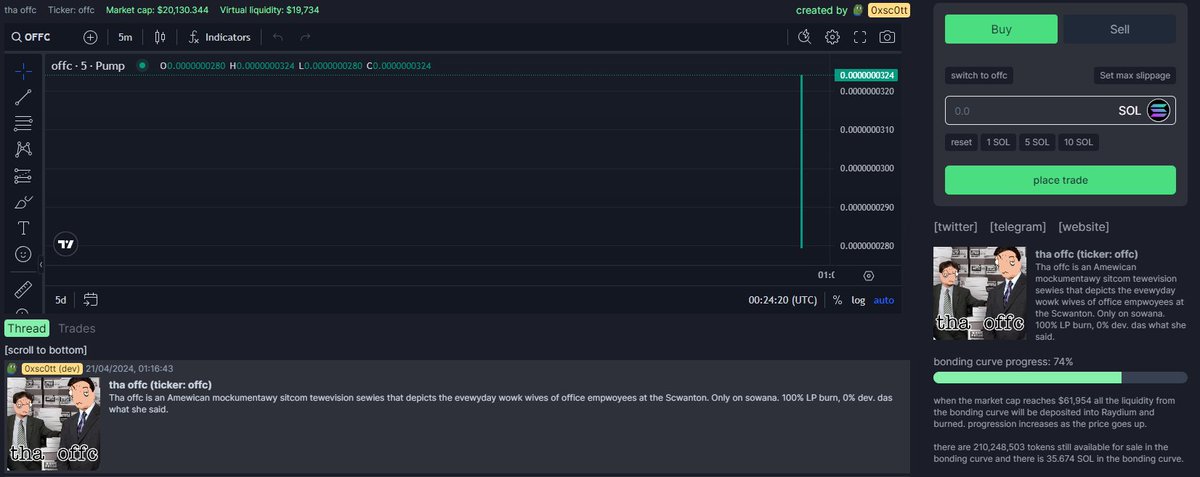The width and height of the screenshot is (1200, 477).
Task: Choose the XABCD pattern tool
Action: (23, 149)
